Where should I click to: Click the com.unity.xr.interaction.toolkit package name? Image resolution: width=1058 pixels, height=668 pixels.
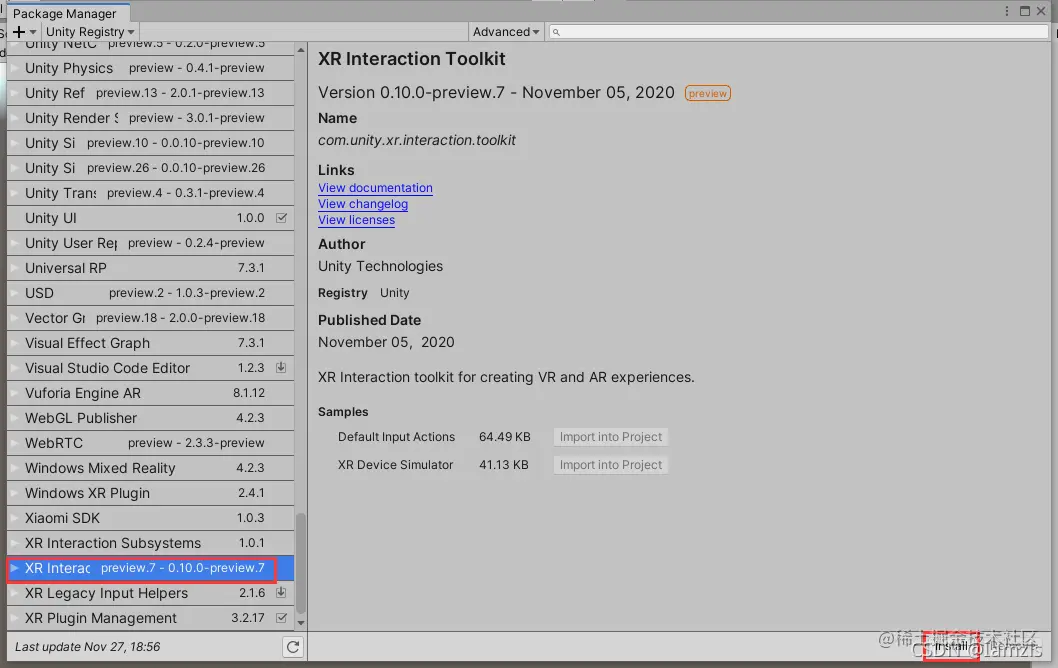[417, 140]
